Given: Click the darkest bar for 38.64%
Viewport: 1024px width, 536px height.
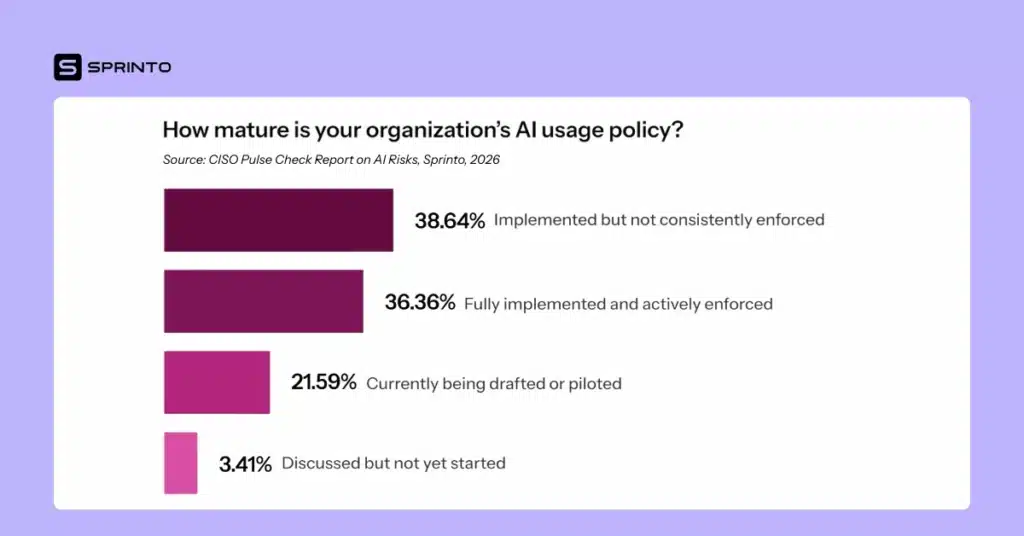Looking at the screenshot, I should point(278,220).
